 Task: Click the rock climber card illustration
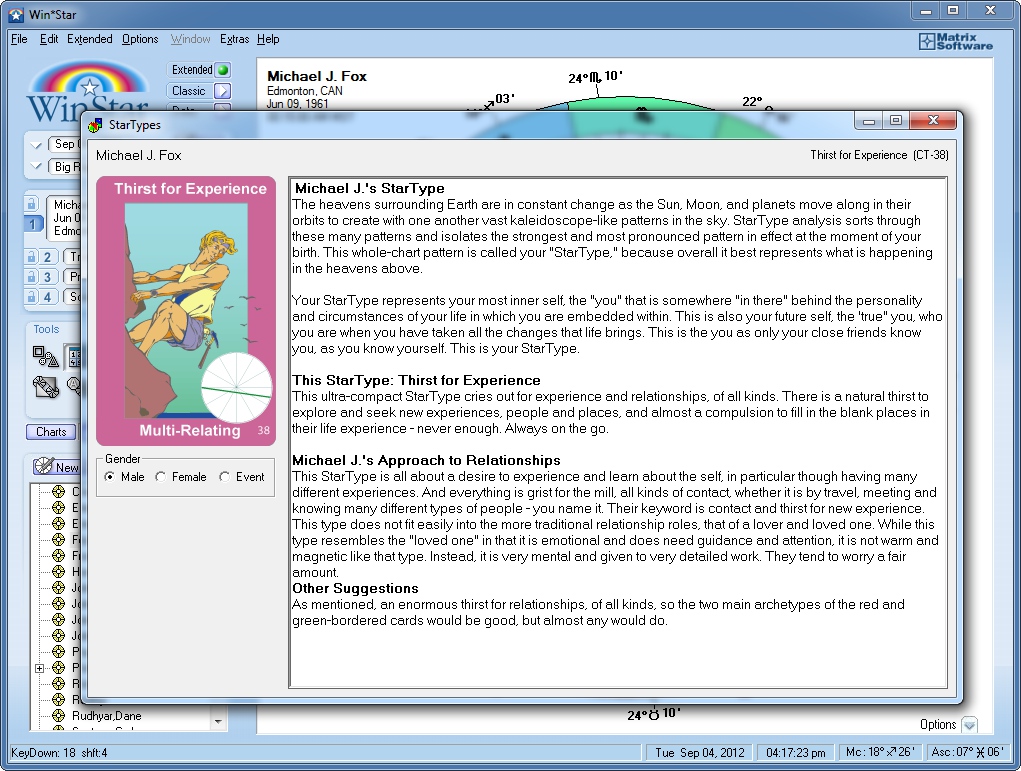tap(186, 310)
